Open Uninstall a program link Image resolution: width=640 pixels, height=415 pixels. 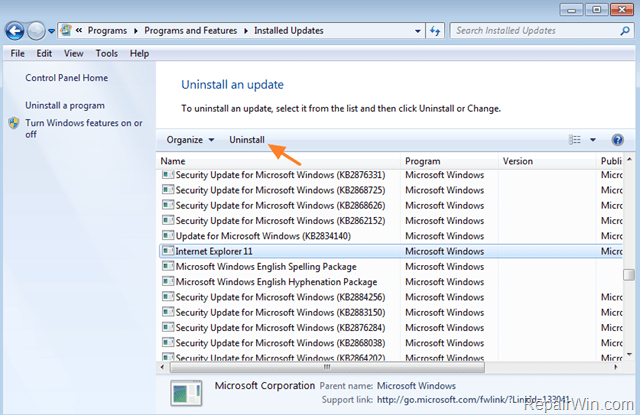pos(65,106)
